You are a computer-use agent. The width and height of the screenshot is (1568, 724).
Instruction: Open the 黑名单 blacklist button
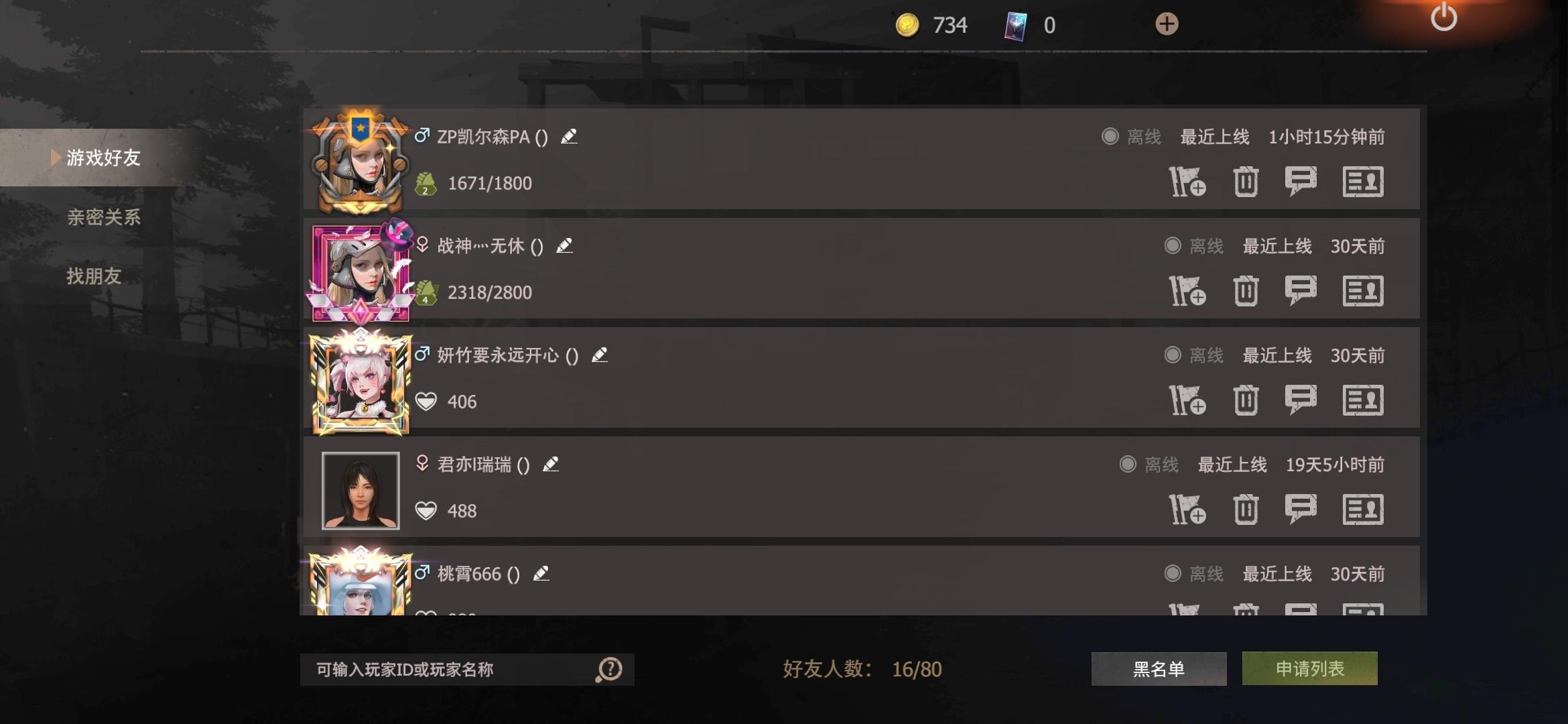(1159, 668)
